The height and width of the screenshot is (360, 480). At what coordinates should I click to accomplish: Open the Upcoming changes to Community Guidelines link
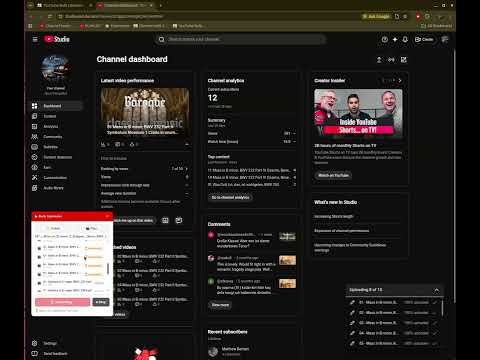click(350, 247)
